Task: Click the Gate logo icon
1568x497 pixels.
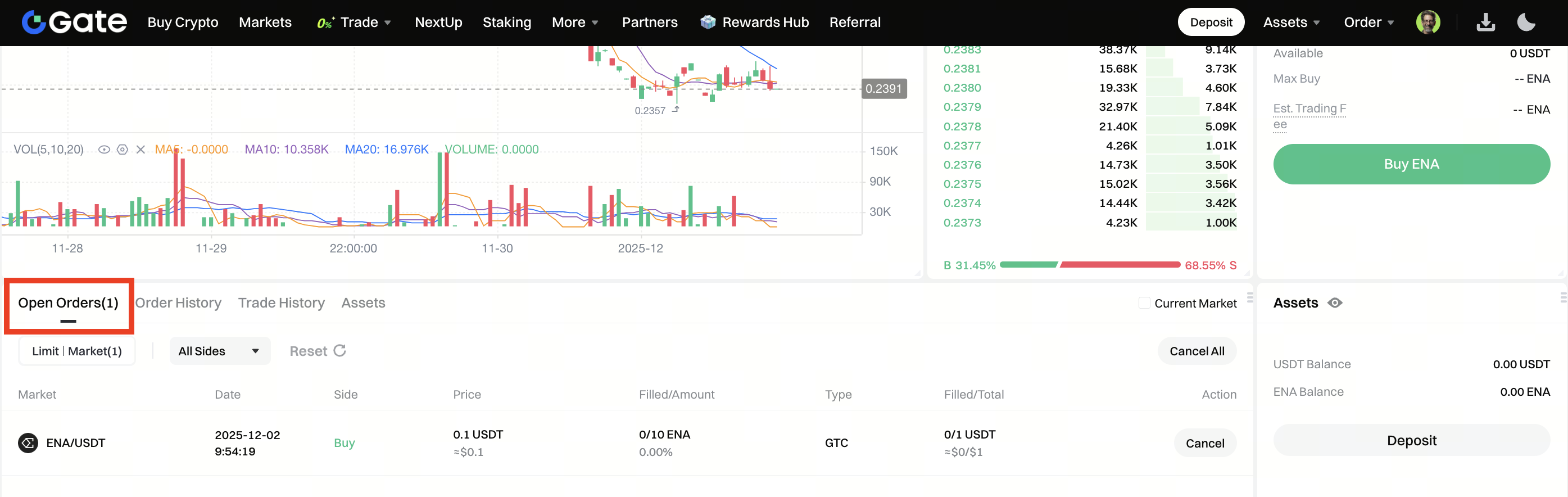Action: point(34,22)
